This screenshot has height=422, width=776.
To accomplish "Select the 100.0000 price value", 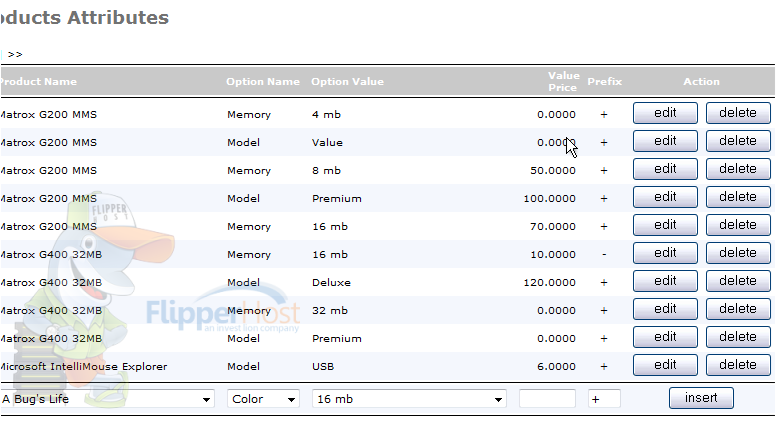I will point(549,199).
